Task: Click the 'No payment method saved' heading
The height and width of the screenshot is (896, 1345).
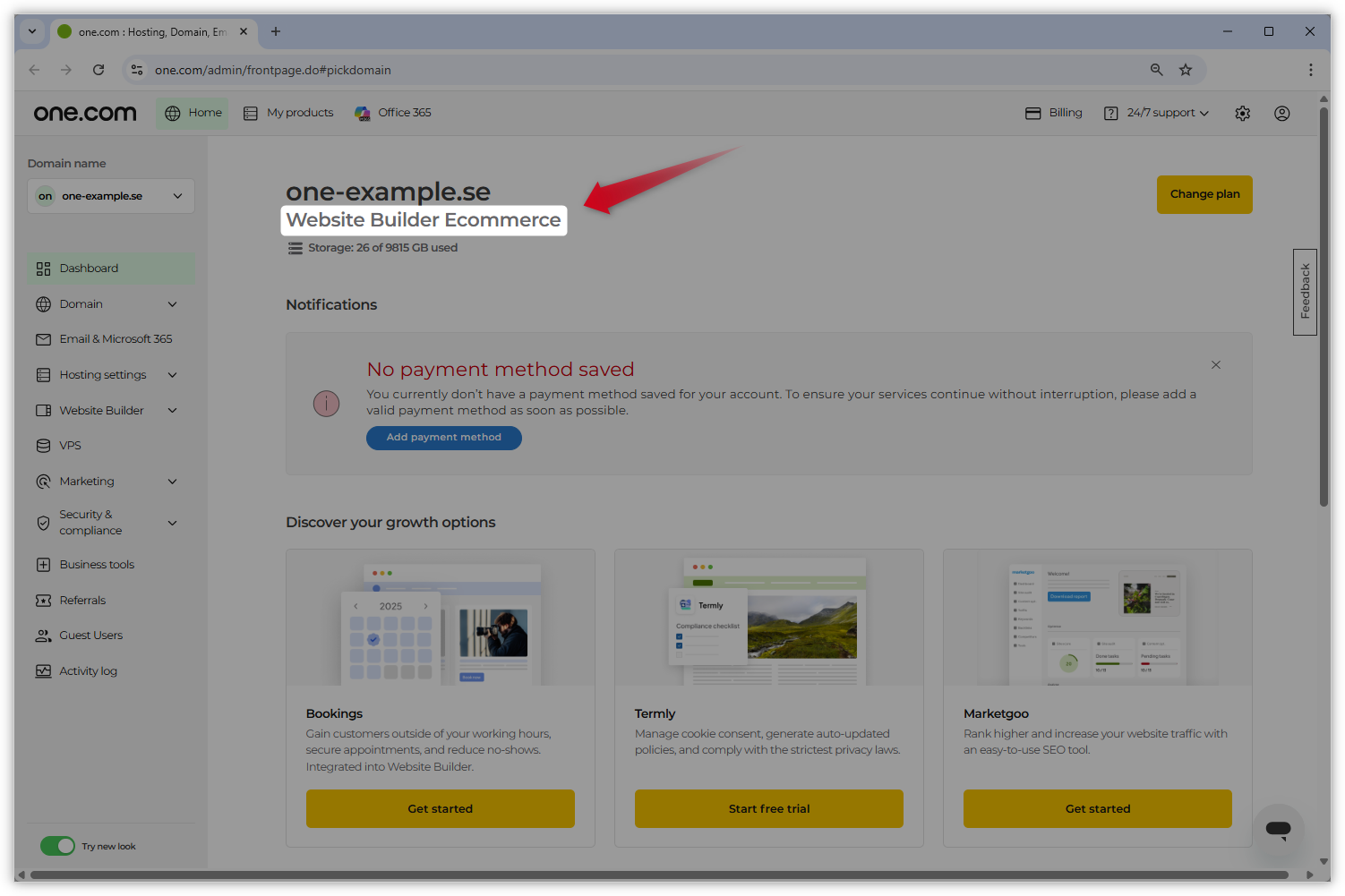Action: pyautogui.click(x=501, y=370)
